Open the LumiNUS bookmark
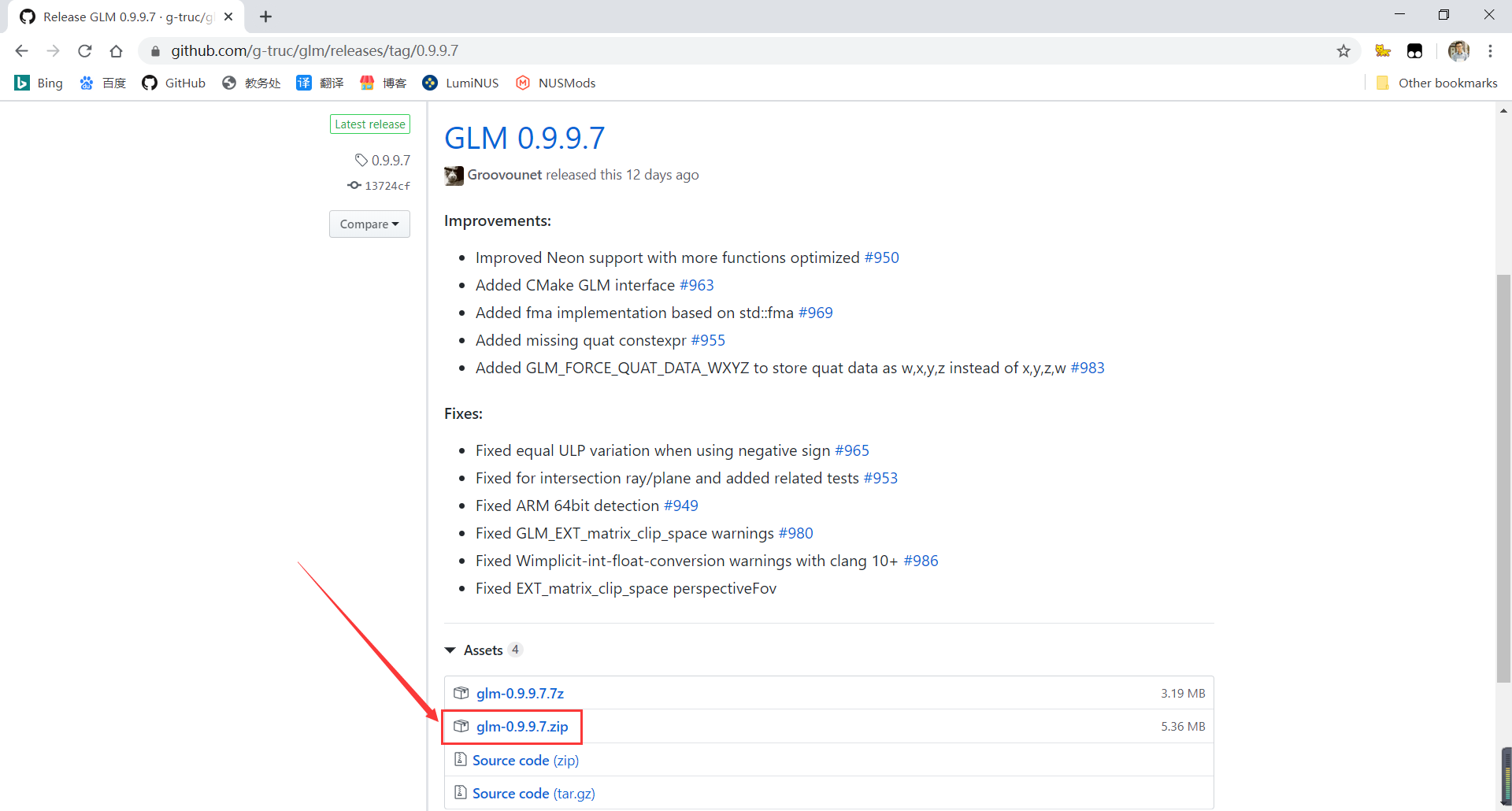 pyautogui.click(x=461, y=83)
